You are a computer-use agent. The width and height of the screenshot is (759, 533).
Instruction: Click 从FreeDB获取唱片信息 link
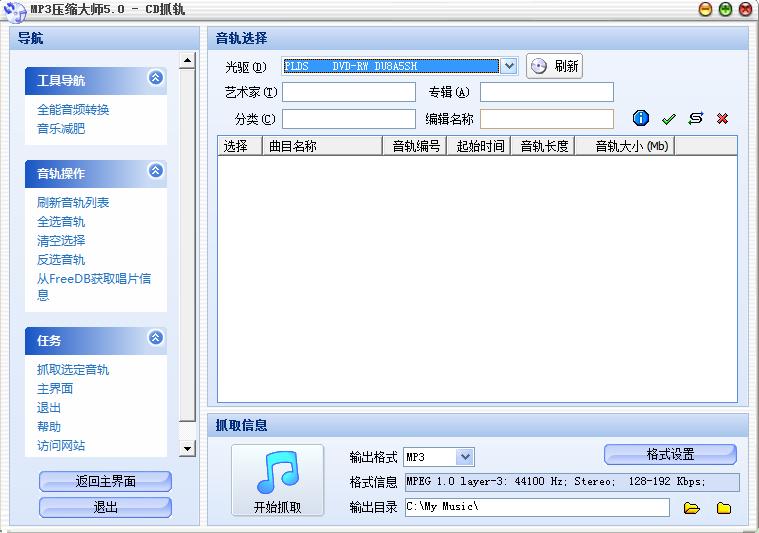[94, 287]
